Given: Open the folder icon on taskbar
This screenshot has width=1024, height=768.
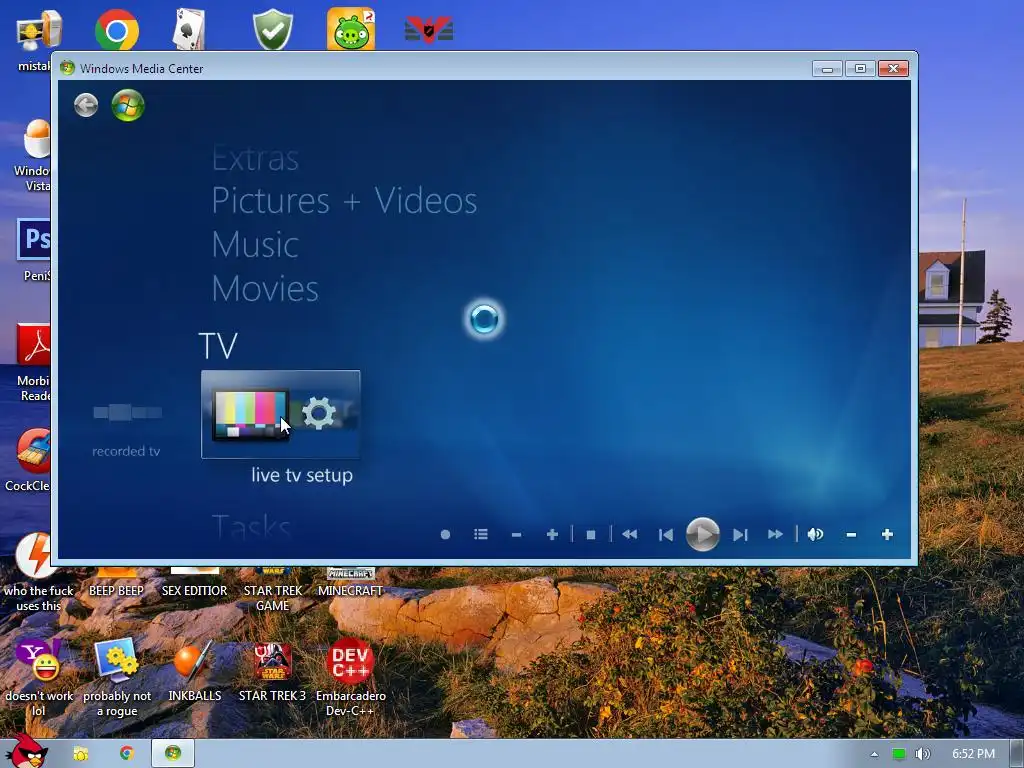Looking at the screenshot, I should [80, 754].
